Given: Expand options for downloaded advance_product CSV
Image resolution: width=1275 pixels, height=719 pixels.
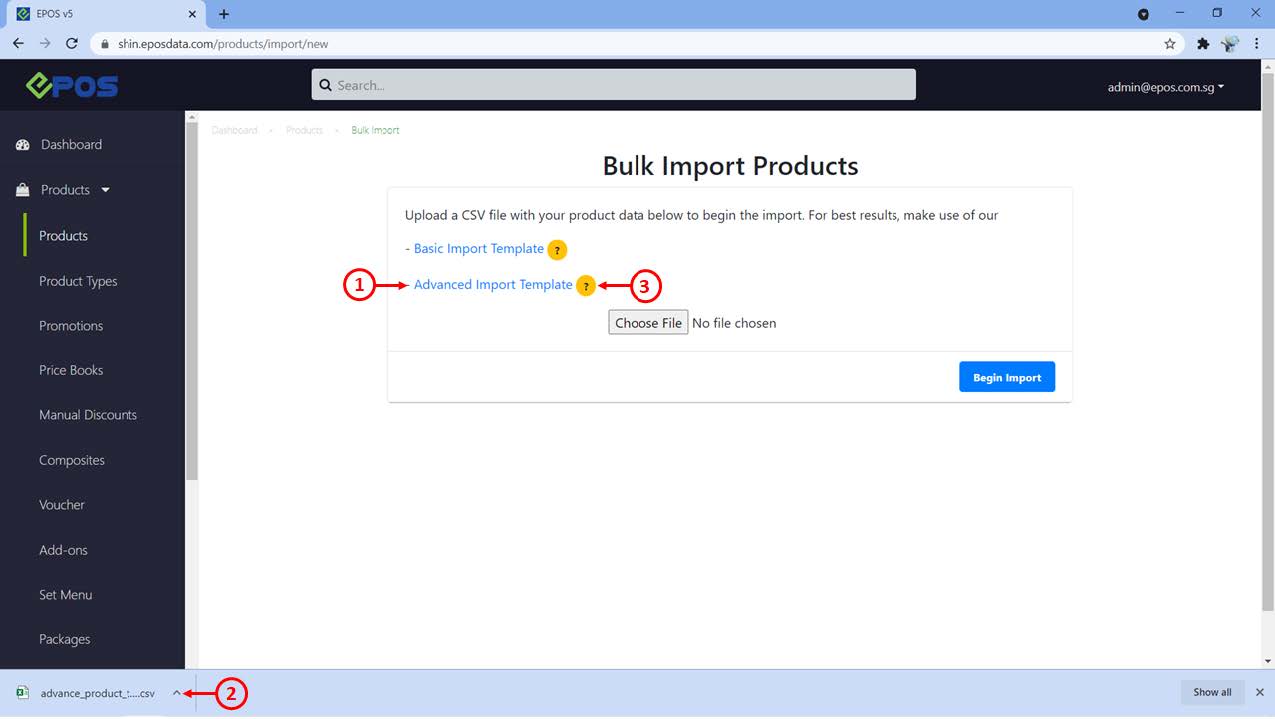Looking at the screenshot, I should click(x=176, y=692).
